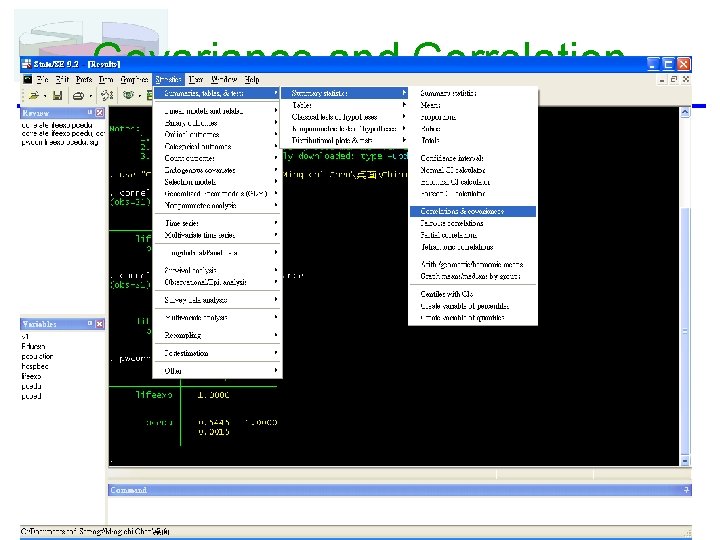Toggle the pin on the Command panel
The width and height of the screenshot is (720, 540).
pyautogui.click(x=686, y=490)
